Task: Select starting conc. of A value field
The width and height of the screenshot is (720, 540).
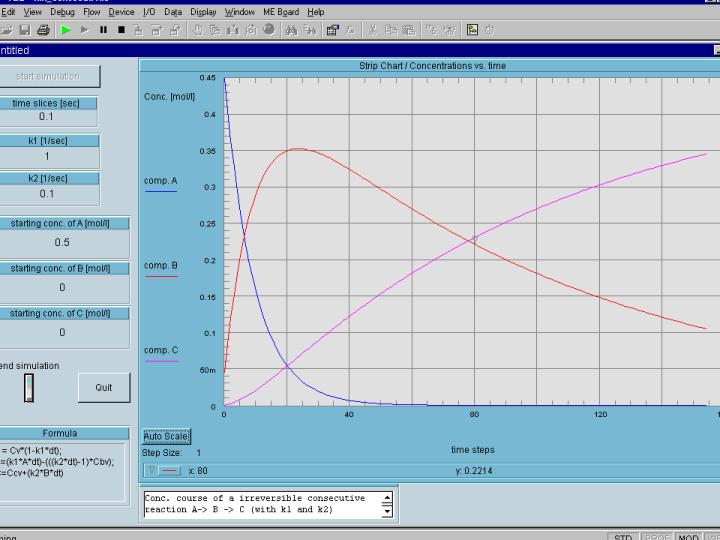Action: pos(62,242)
